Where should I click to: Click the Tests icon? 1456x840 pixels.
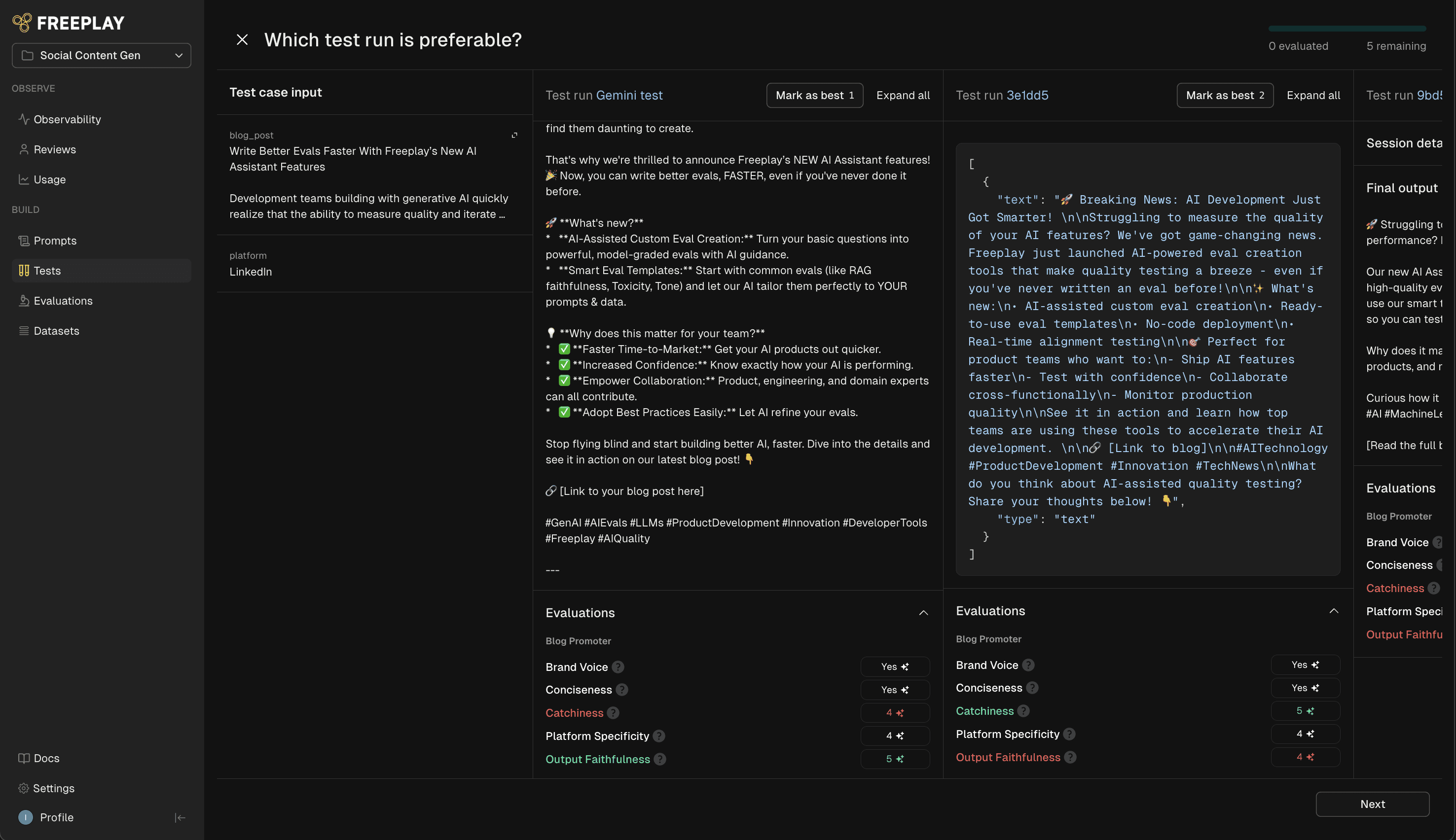tap(24, 271)
